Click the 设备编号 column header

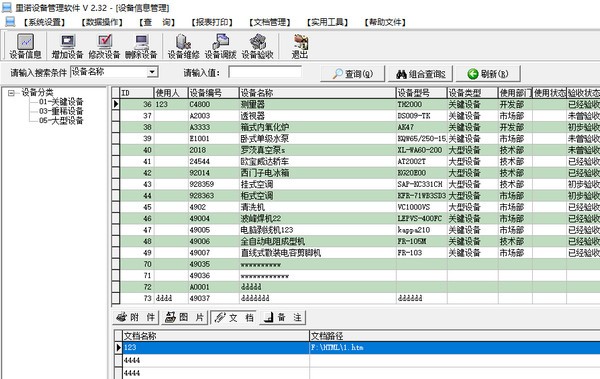tap(213, 93)
